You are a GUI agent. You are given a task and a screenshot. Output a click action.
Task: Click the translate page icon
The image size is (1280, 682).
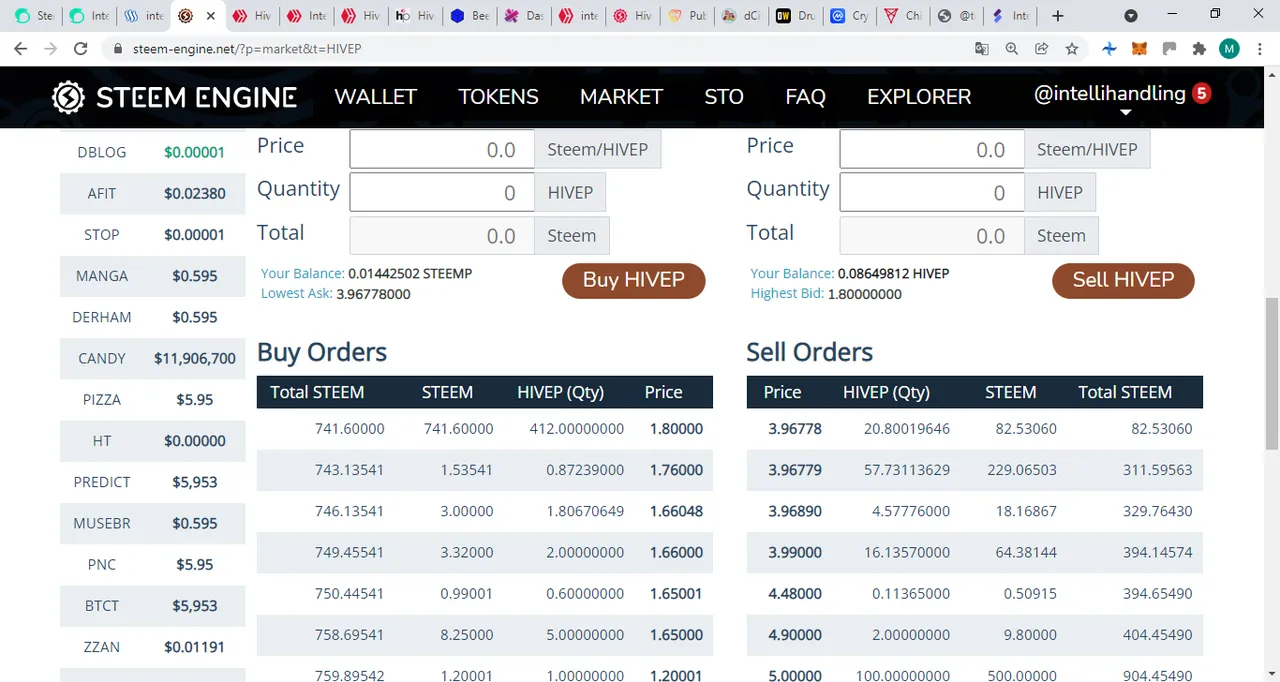(982, 48)
